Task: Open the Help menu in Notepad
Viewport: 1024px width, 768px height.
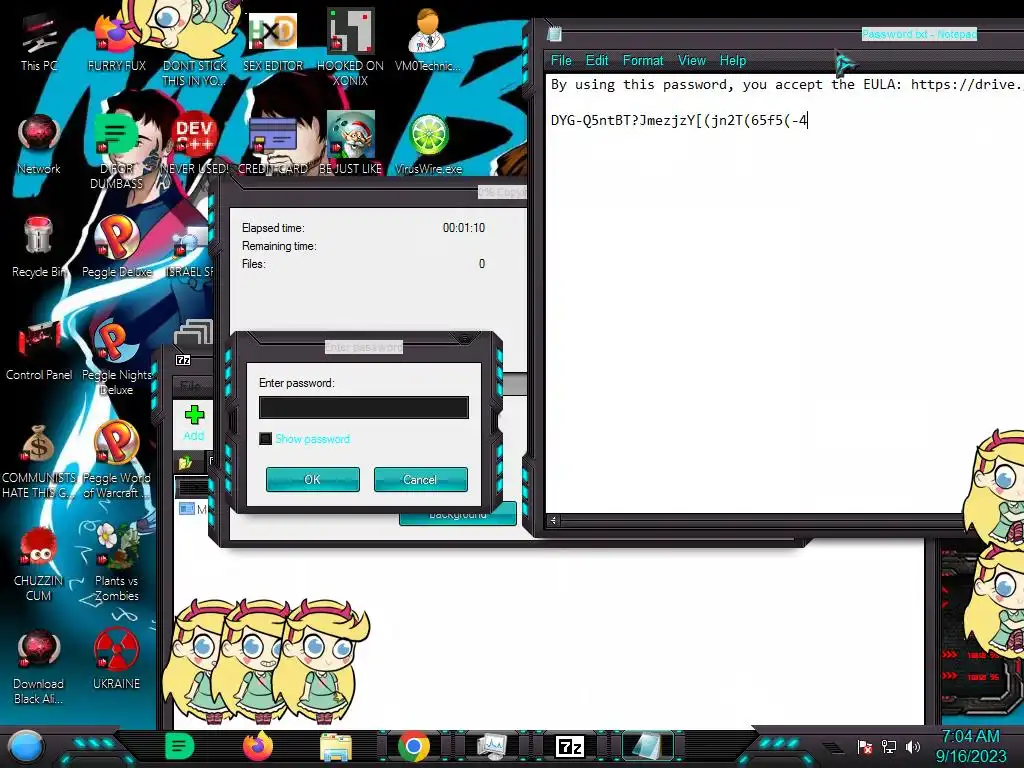Action: click(x=733, y=61)
